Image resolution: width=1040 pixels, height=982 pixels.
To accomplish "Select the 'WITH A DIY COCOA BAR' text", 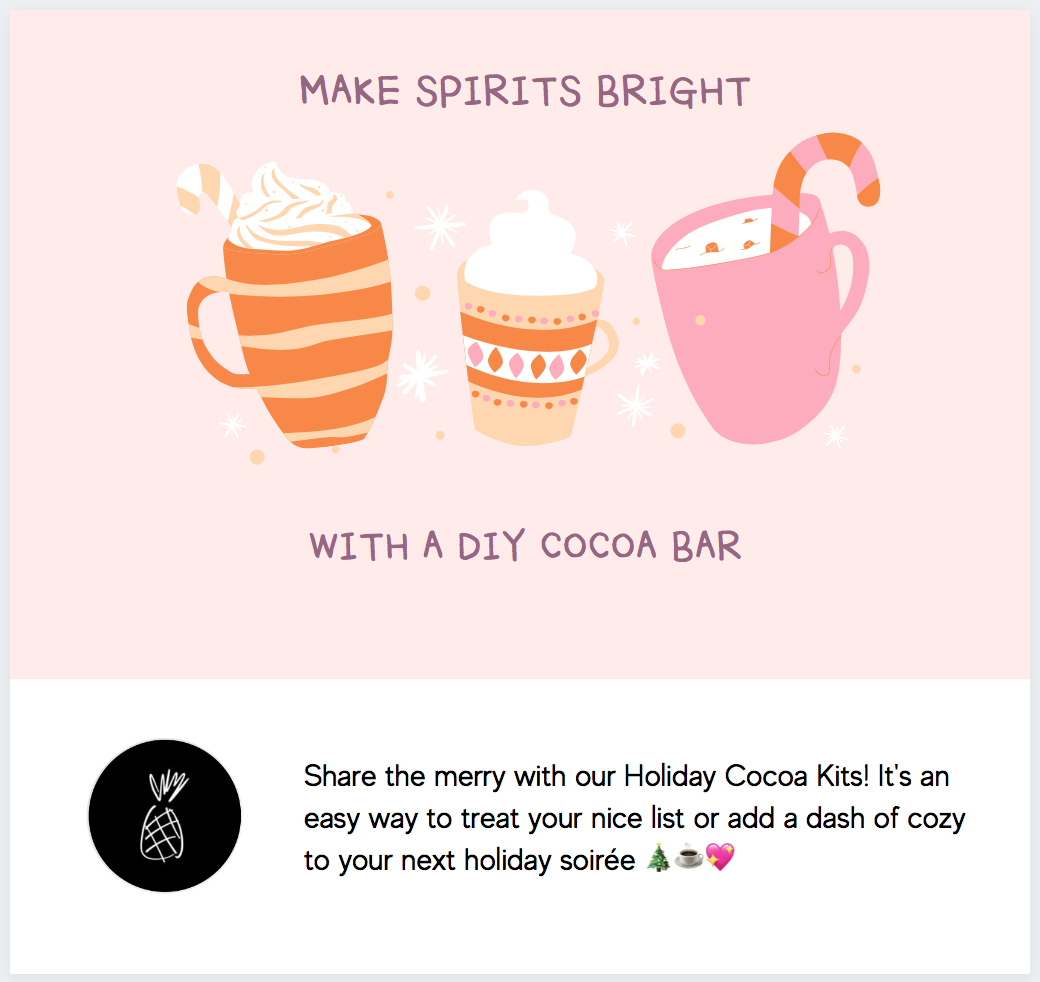I will 525,546.
